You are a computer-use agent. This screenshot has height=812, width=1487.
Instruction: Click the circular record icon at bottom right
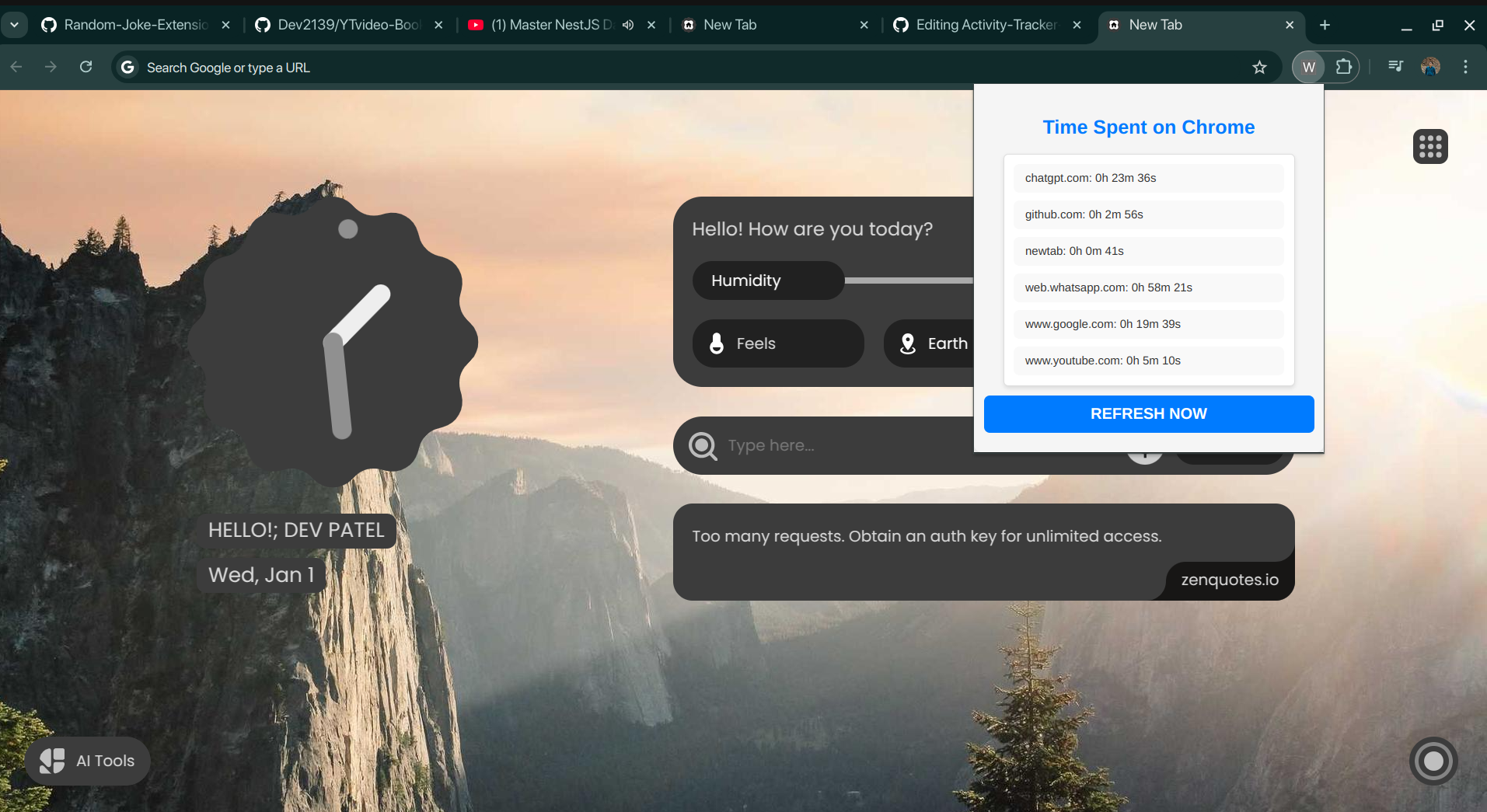pyautogui.click(x=1433, y=761)
